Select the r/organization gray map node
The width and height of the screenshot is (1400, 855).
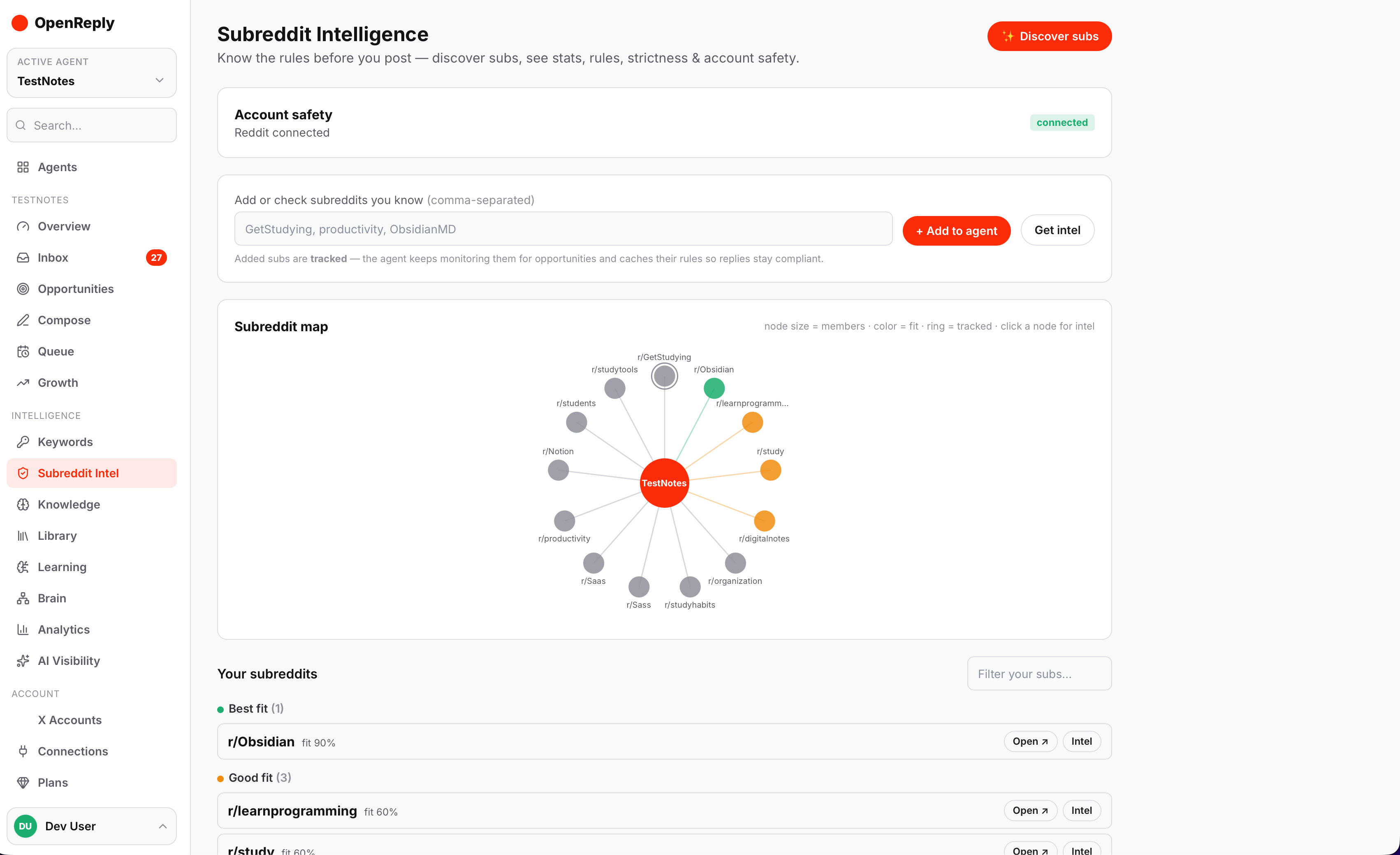click(735, 563)
